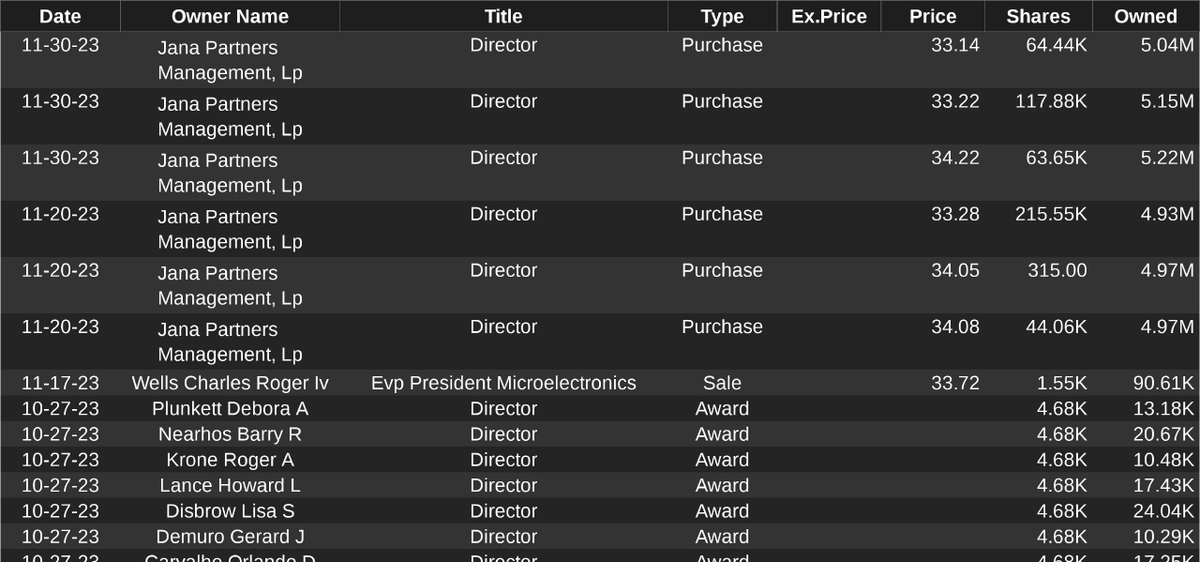
Task: Click the Sale type cell
Action: pyautogui.click(x=722, y=383)
